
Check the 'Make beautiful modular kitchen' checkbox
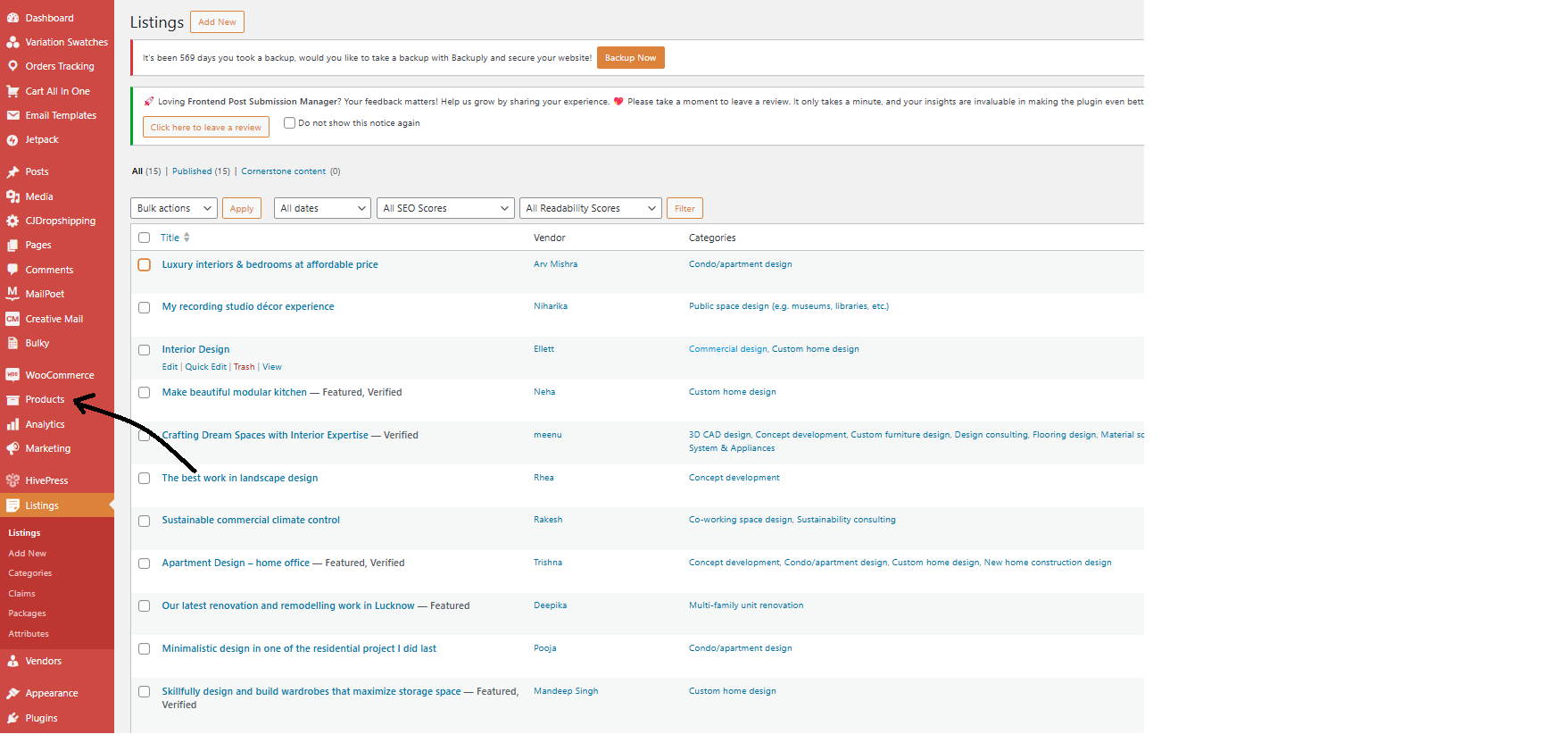click(x=144, y=393)
